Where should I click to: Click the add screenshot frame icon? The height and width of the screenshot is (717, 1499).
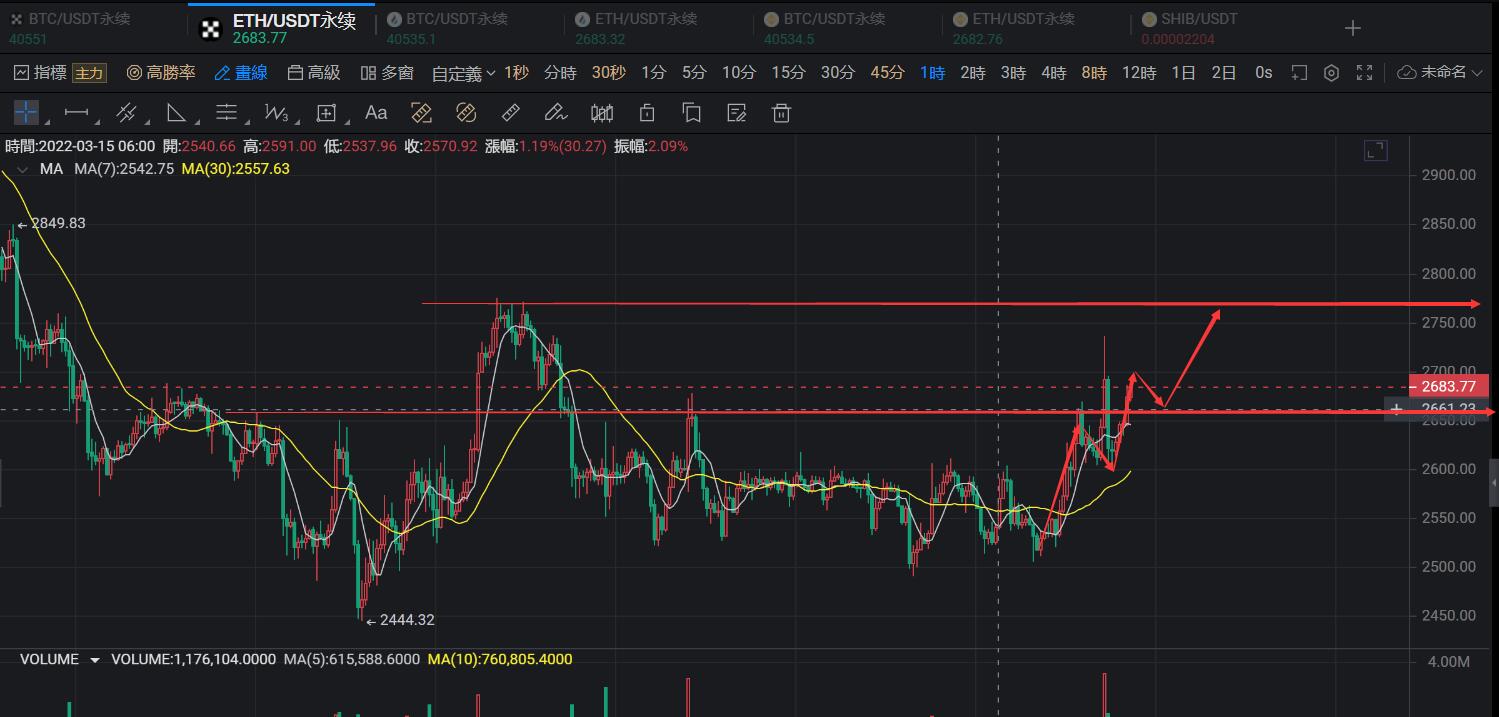coord(1299,72)
